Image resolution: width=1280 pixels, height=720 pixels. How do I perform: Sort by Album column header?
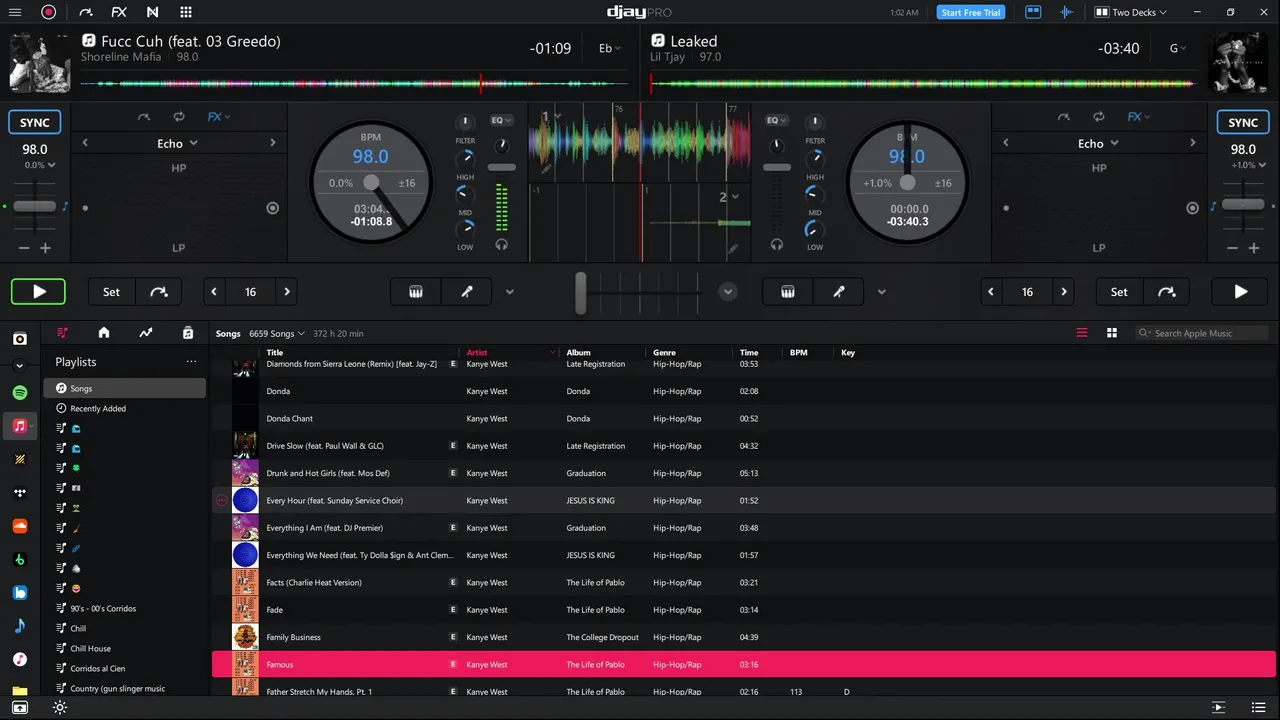[578, 352]
